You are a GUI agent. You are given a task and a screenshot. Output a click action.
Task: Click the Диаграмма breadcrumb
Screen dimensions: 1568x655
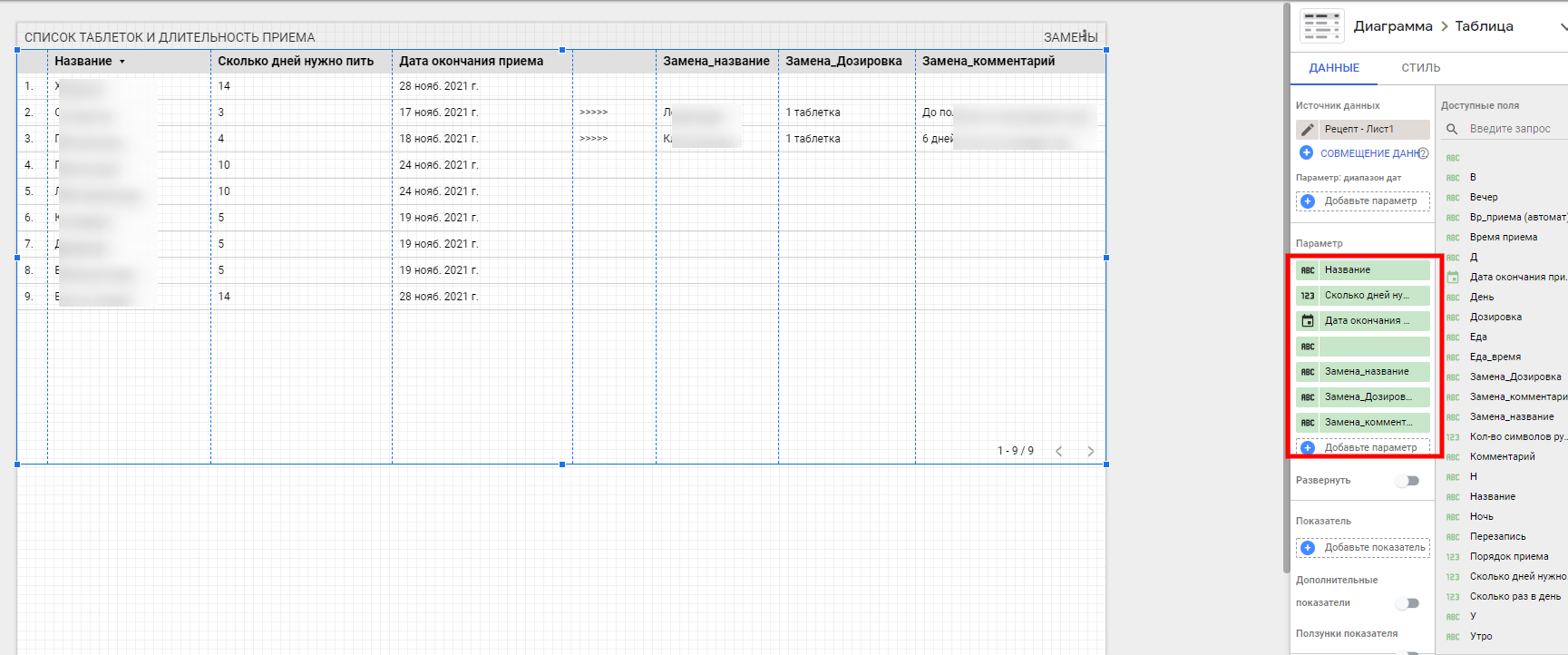click(x=1393, y=26)
